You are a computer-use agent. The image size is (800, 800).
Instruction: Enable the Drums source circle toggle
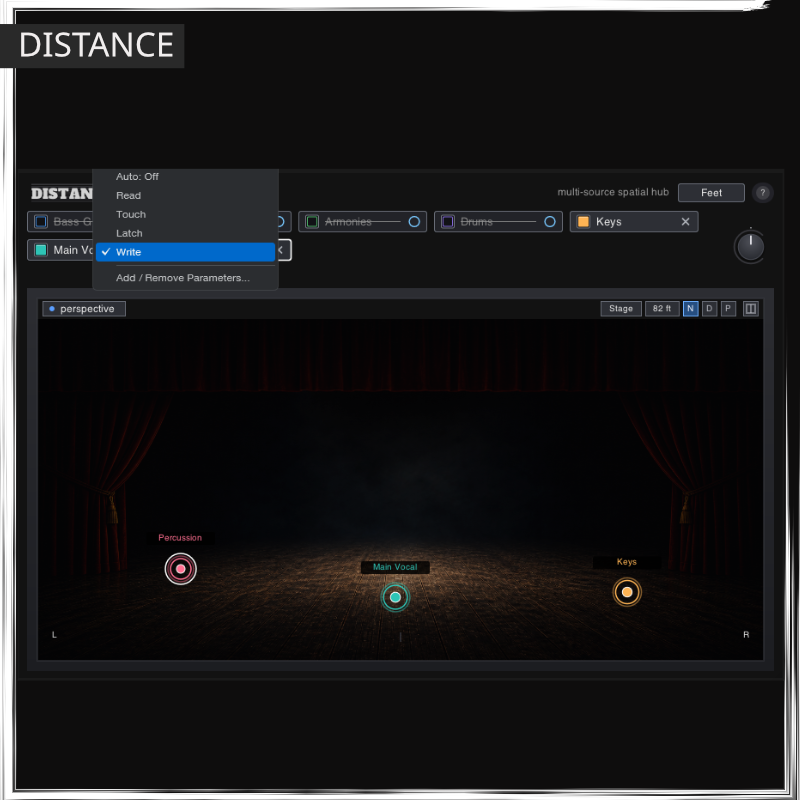pyautogui.click(x=549, y=221)
